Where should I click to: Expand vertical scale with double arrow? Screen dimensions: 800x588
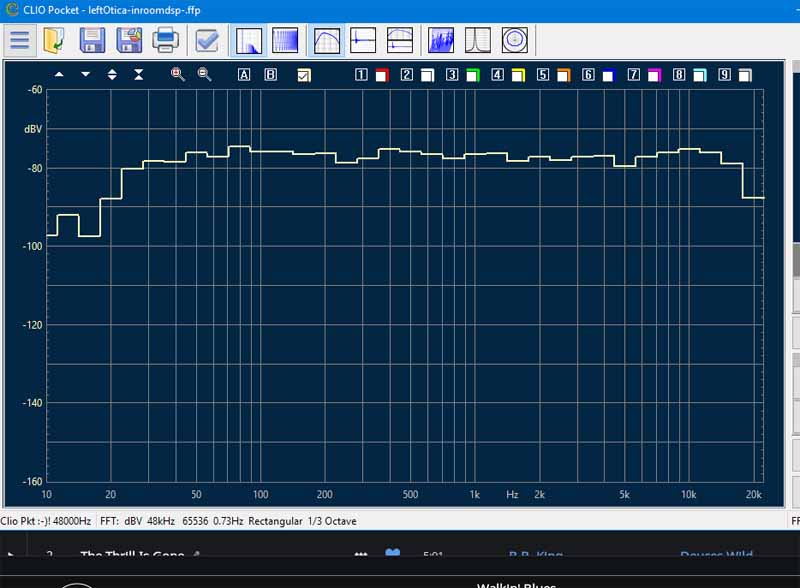click(112, 75)
